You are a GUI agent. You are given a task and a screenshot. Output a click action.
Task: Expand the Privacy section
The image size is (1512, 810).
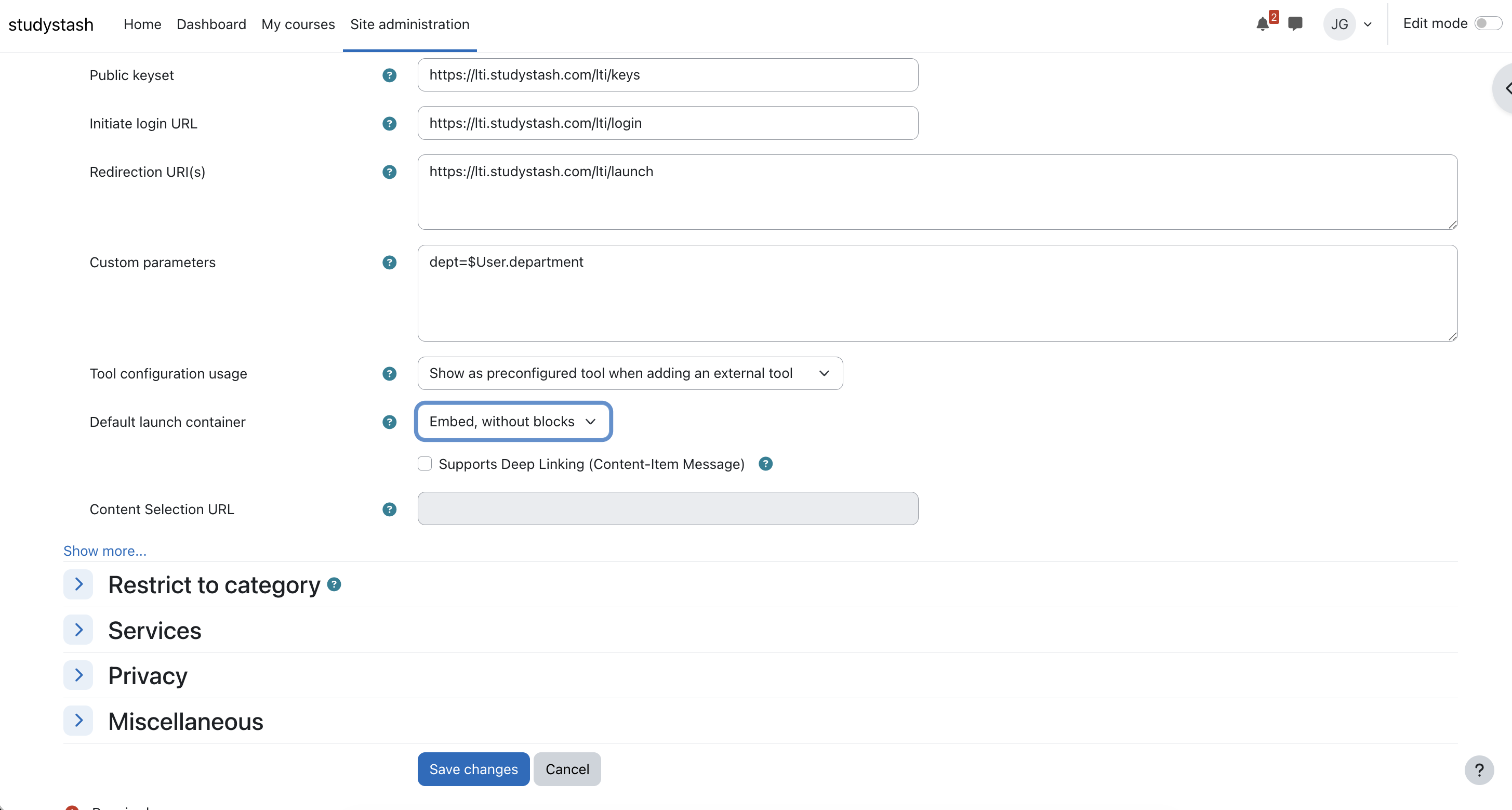coord(78,675)
